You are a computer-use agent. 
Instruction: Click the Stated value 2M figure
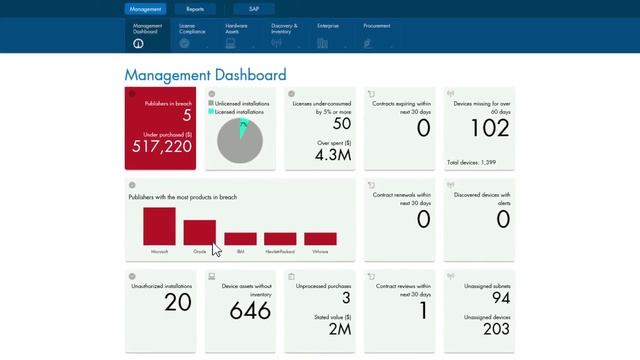coord(340,329)
